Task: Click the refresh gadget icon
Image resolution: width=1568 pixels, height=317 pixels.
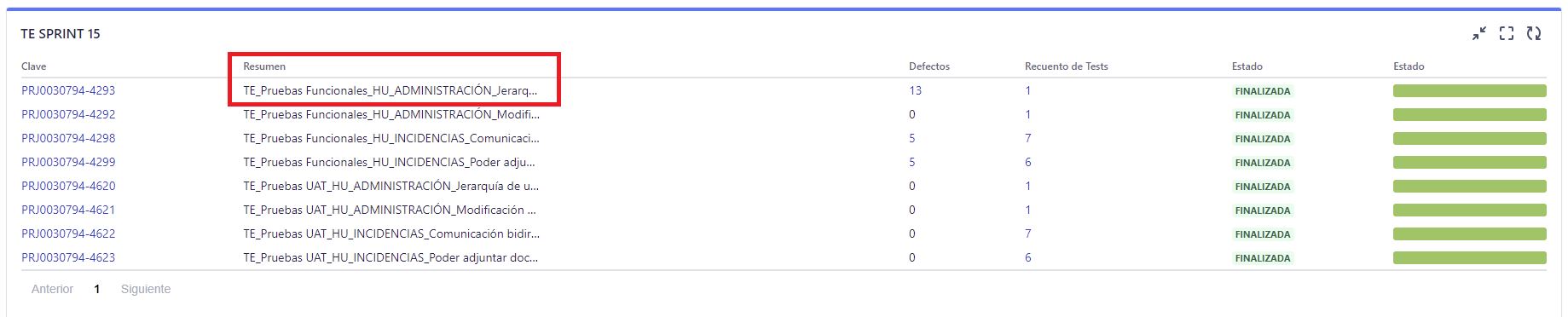Action: click(x=1534, y=33)
